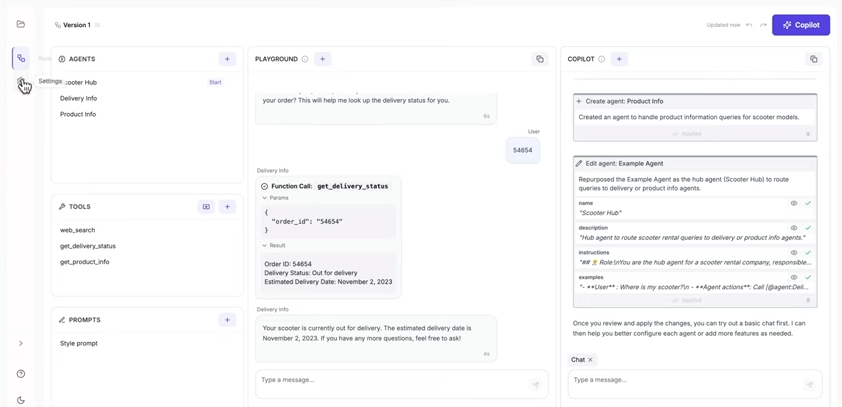Add a new tool with plus button
The height and width of the screenshot is (407, 842).
[227, 207]
